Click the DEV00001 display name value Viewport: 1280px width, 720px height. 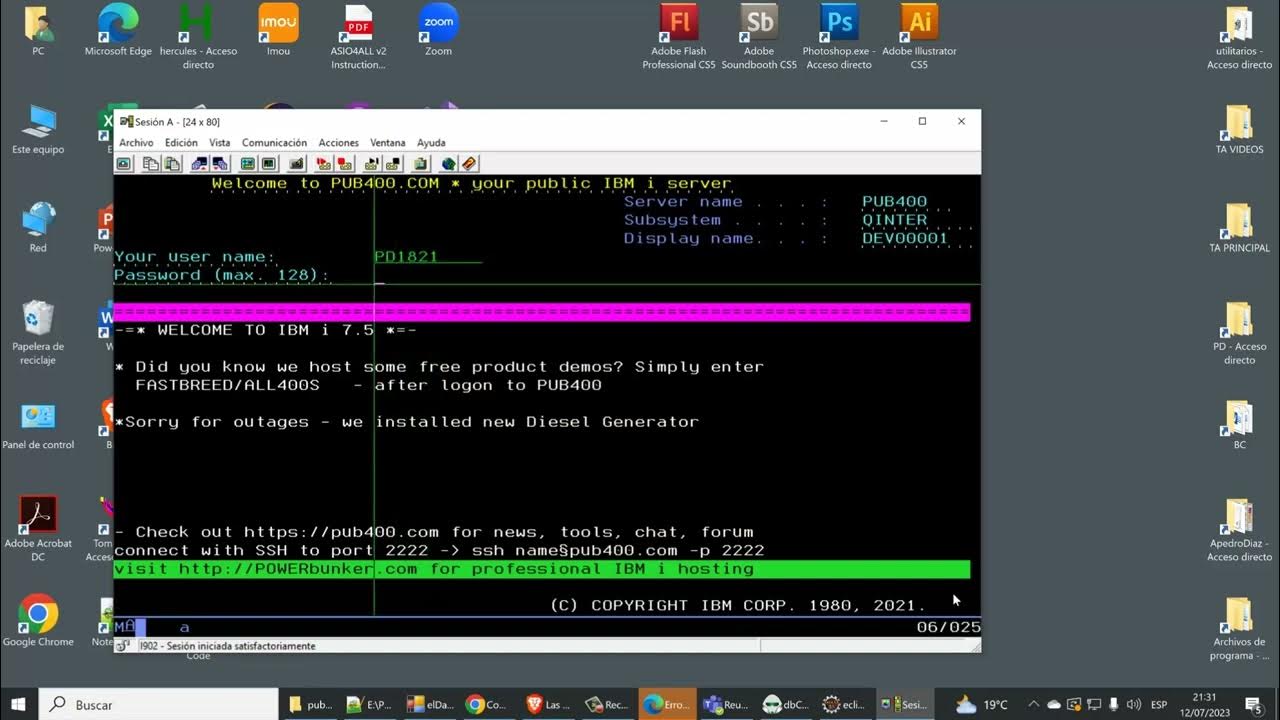[x=905, y=238]
